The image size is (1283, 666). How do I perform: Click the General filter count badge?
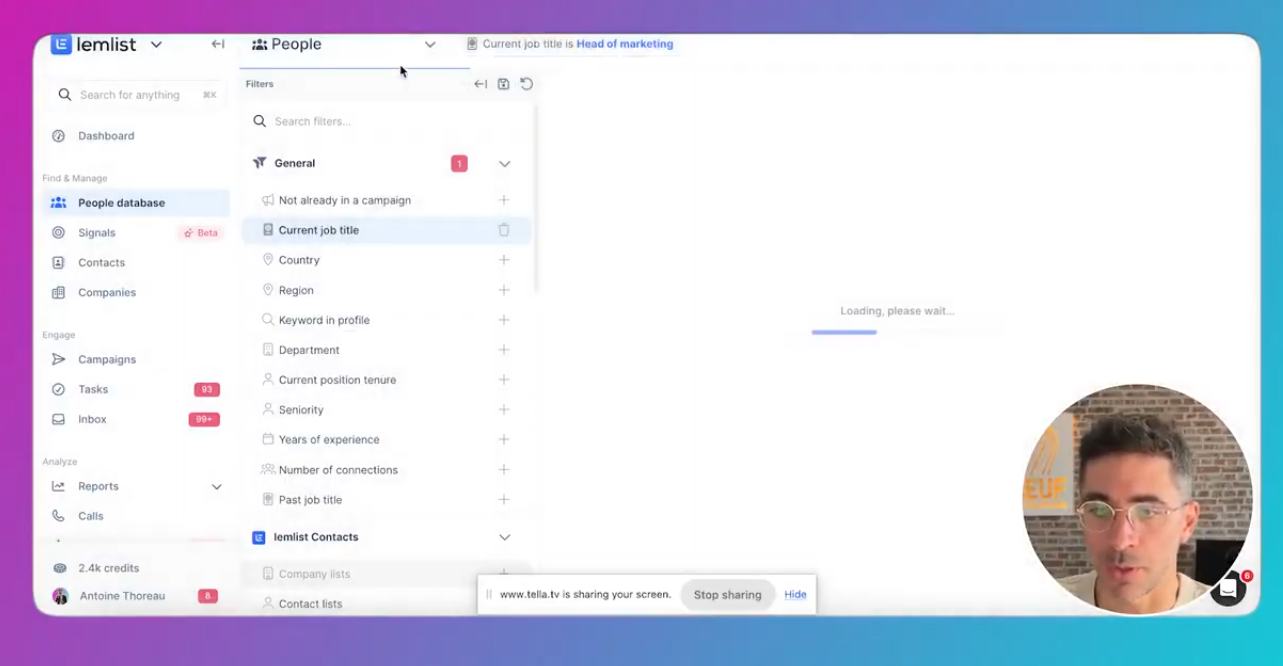click(459, 164)
